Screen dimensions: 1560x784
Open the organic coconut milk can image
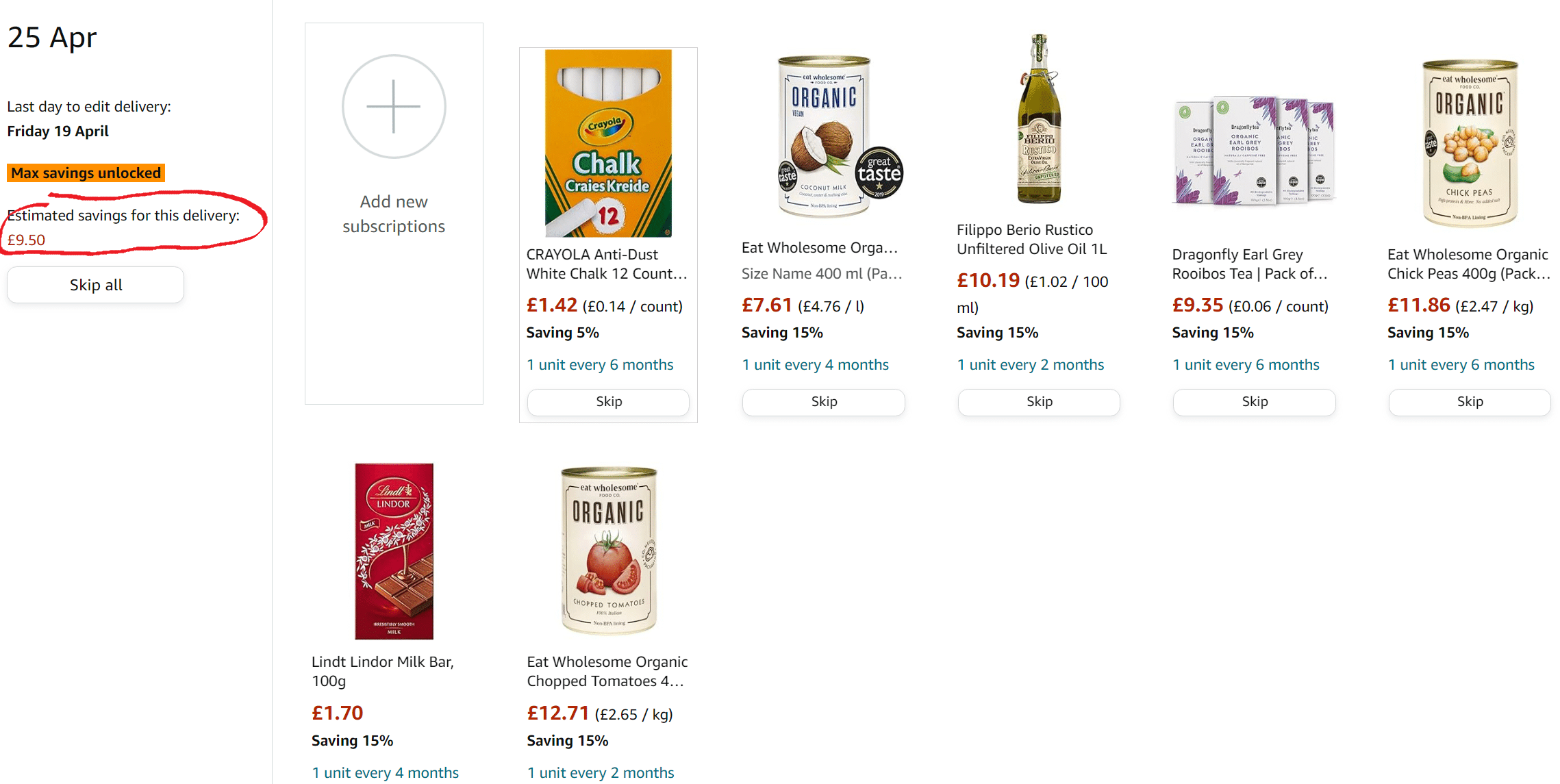click(824, 136)
